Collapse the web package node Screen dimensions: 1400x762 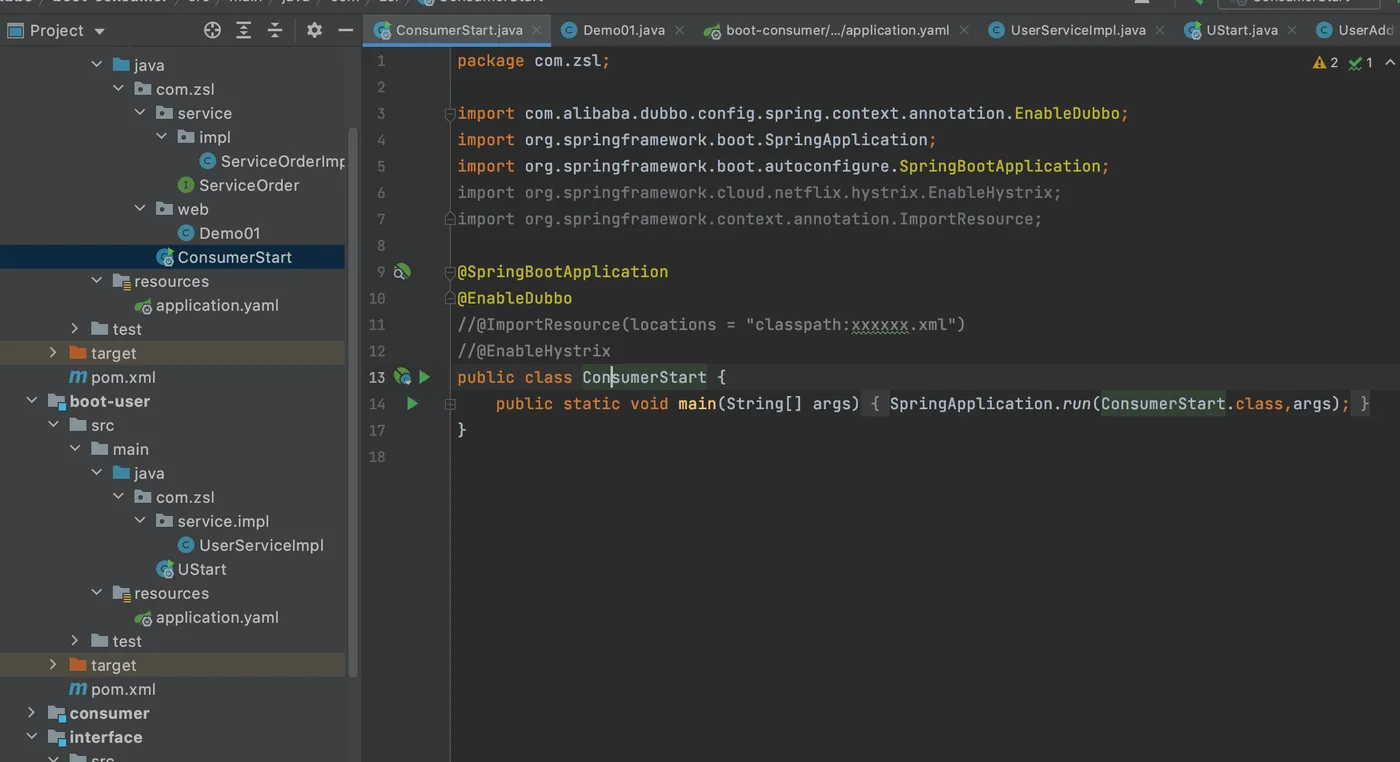tap(140, 209)
